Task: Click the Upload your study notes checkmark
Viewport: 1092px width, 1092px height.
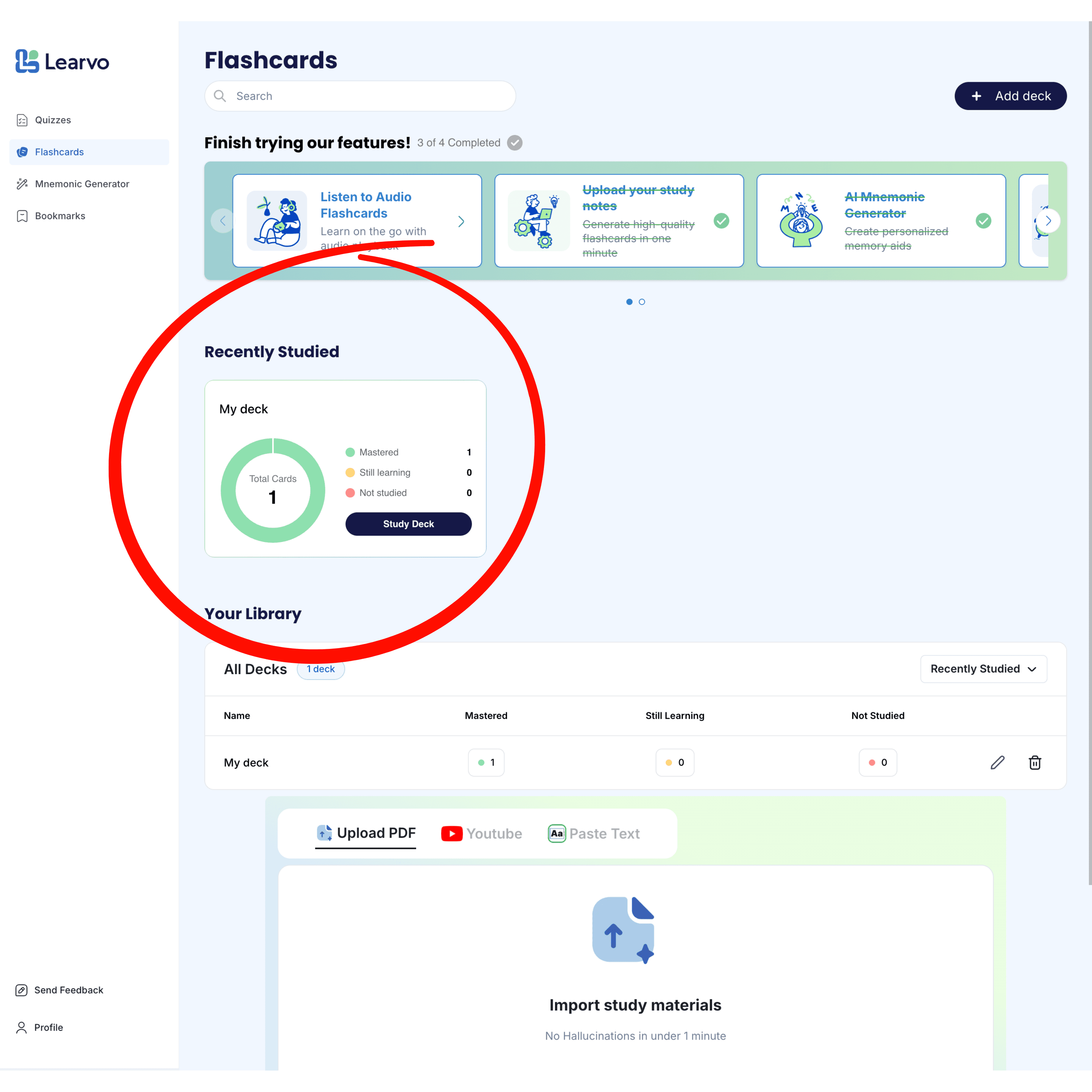Action: click(721, 220)
